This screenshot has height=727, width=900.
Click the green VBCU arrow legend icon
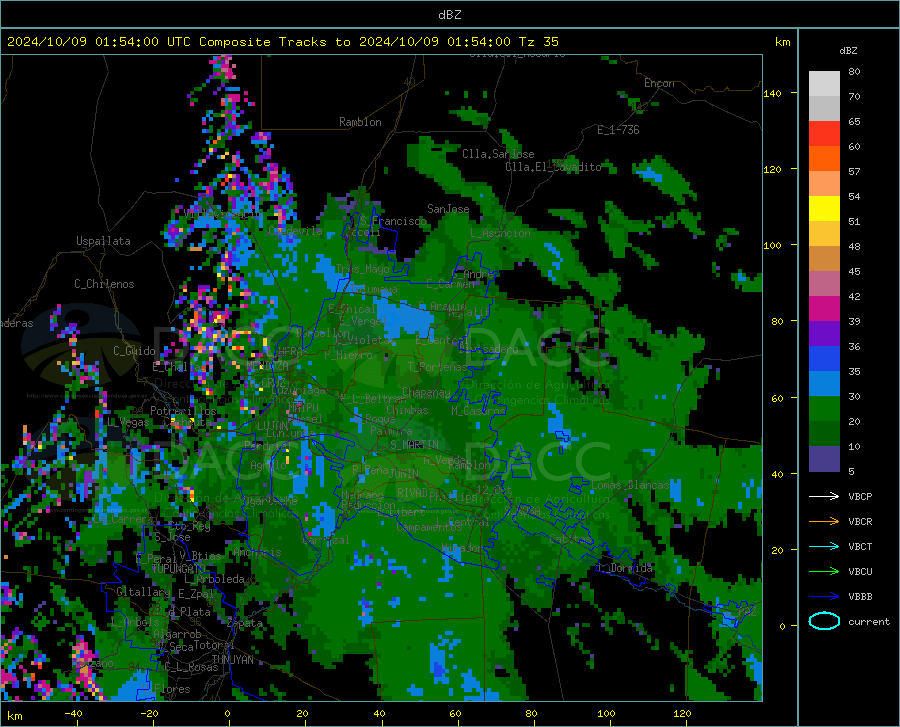[x=824, y=572]
